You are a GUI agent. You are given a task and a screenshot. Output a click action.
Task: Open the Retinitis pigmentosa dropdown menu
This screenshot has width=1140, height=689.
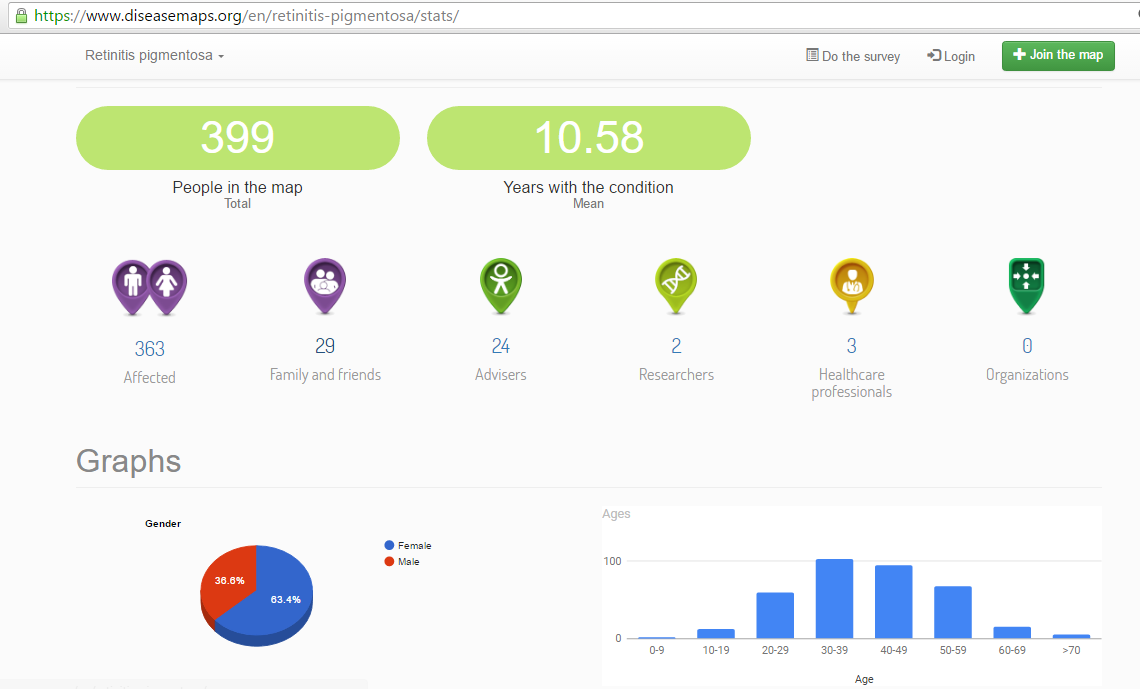[x=154, y=55]
